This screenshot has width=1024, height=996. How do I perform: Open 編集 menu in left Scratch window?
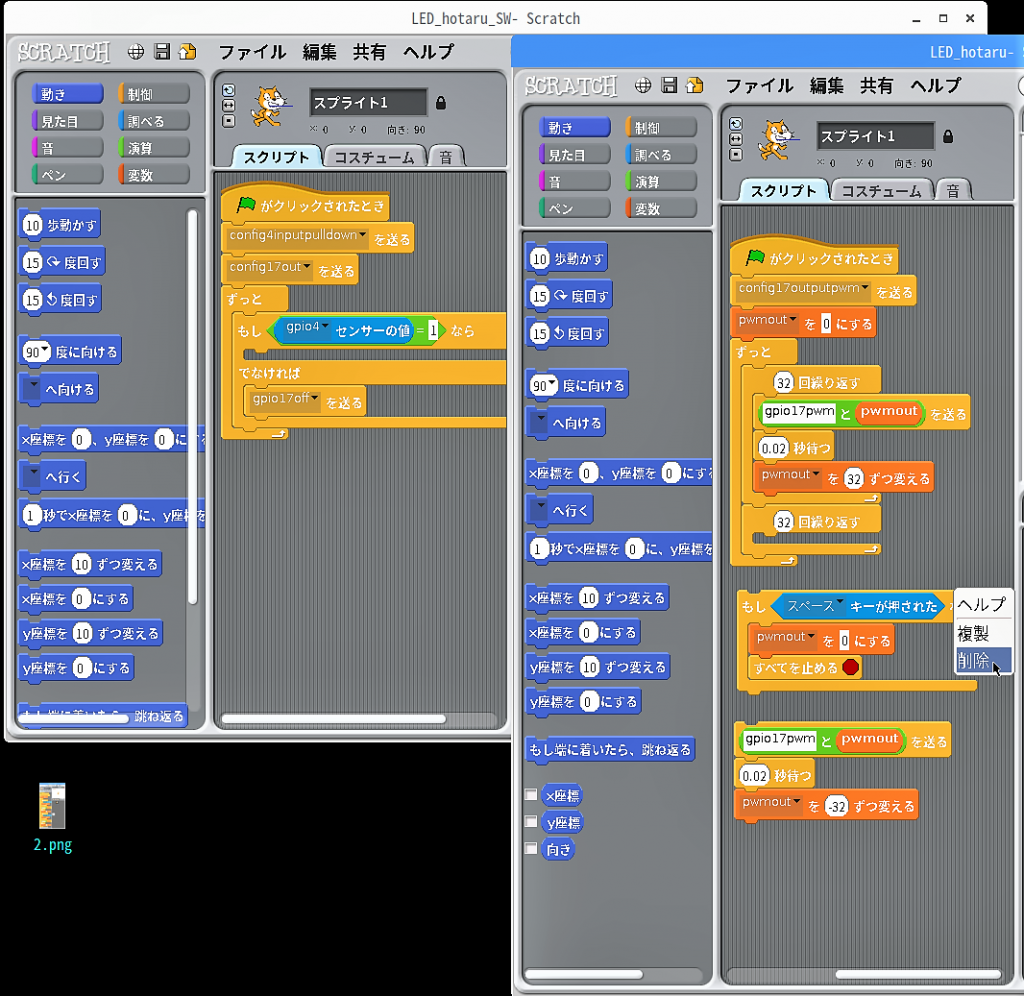[x=319, y=52]
